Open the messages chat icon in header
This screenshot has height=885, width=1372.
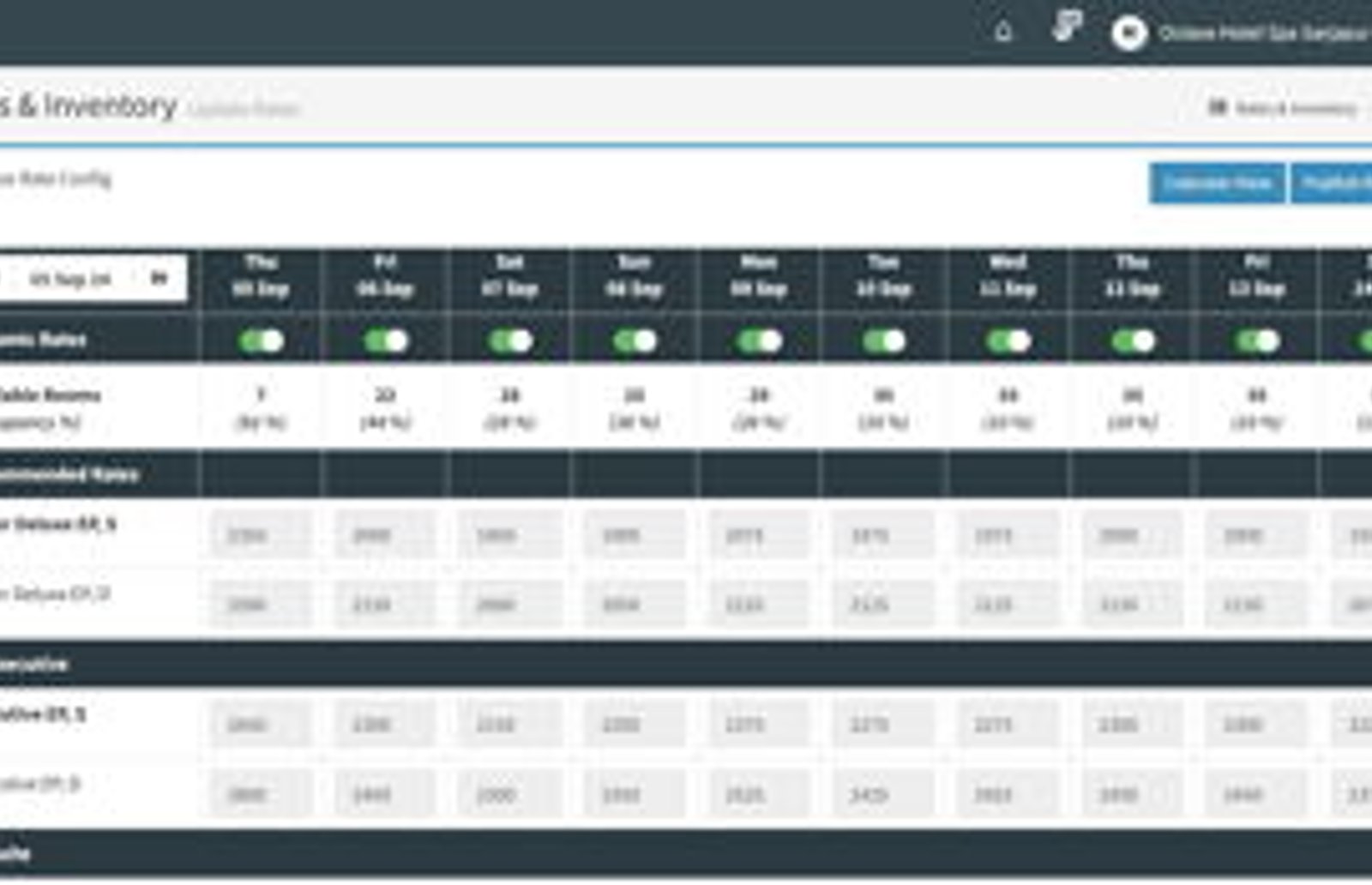[x=1067, y=27]
